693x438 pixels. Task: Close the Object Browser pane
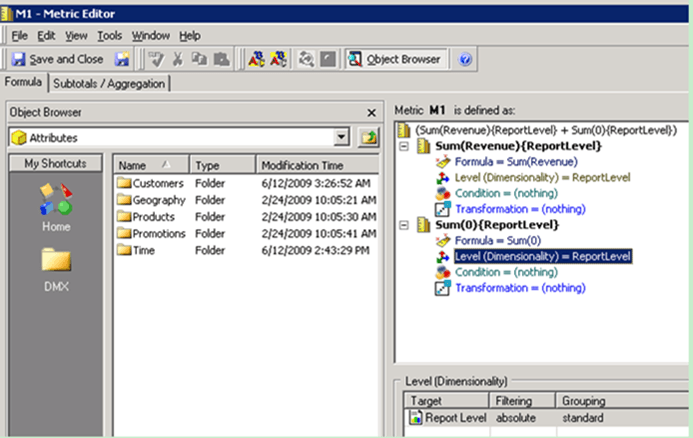point(372,113)
